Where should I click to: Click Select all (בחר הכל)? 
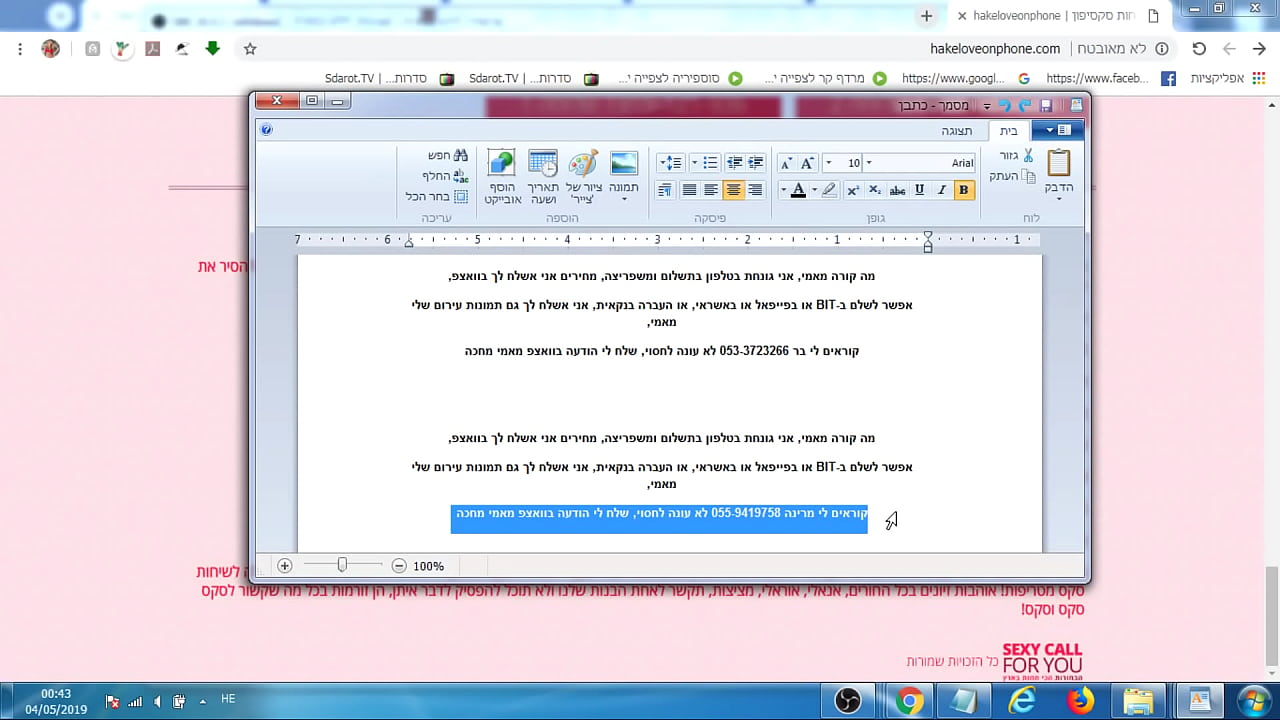(x=437, y=197)
